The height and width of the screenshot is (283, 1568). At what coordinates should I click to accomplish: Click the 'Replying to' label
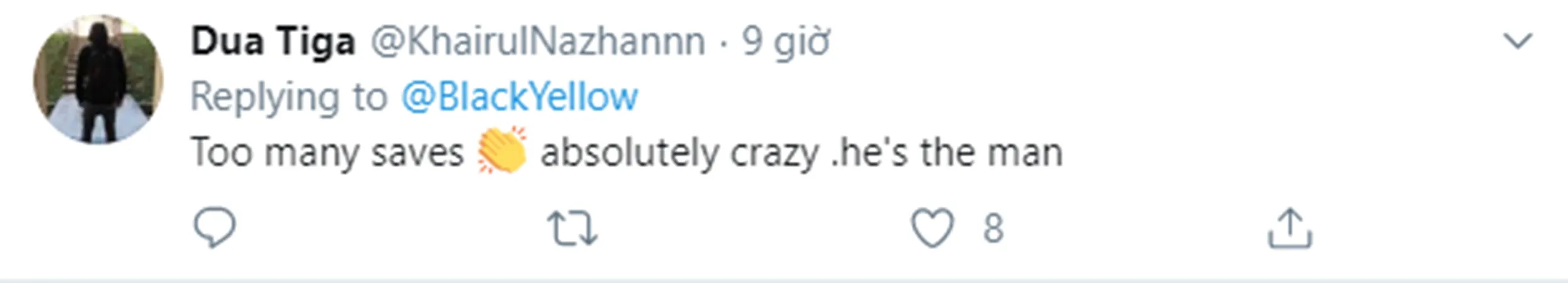tap(288, 97)
